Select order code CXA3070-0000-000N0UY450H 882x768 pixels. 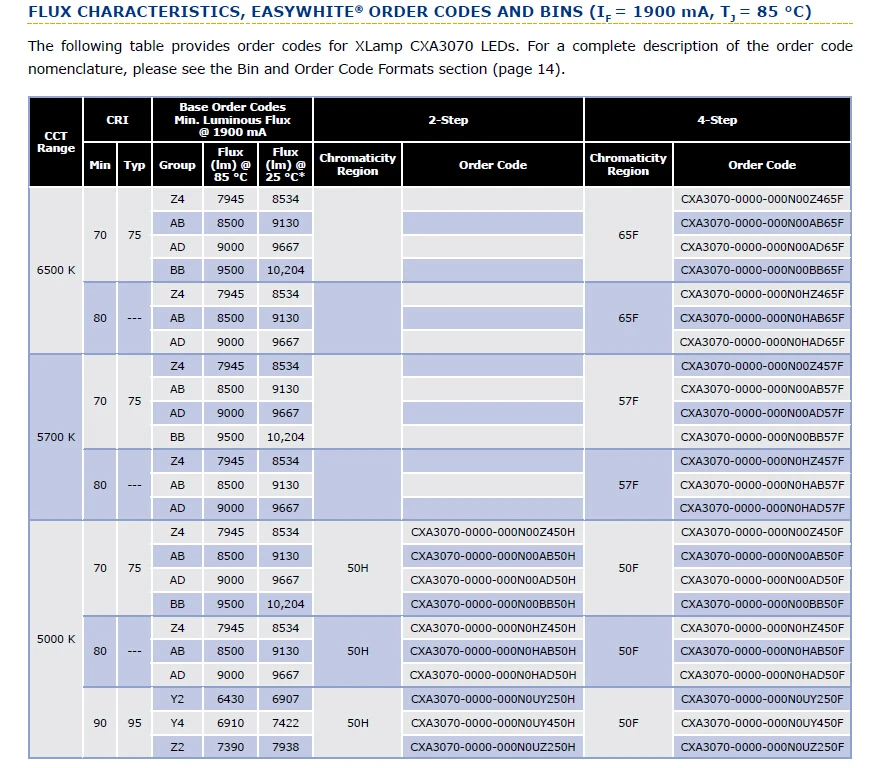pyautogui.click(x=493, y=723)
